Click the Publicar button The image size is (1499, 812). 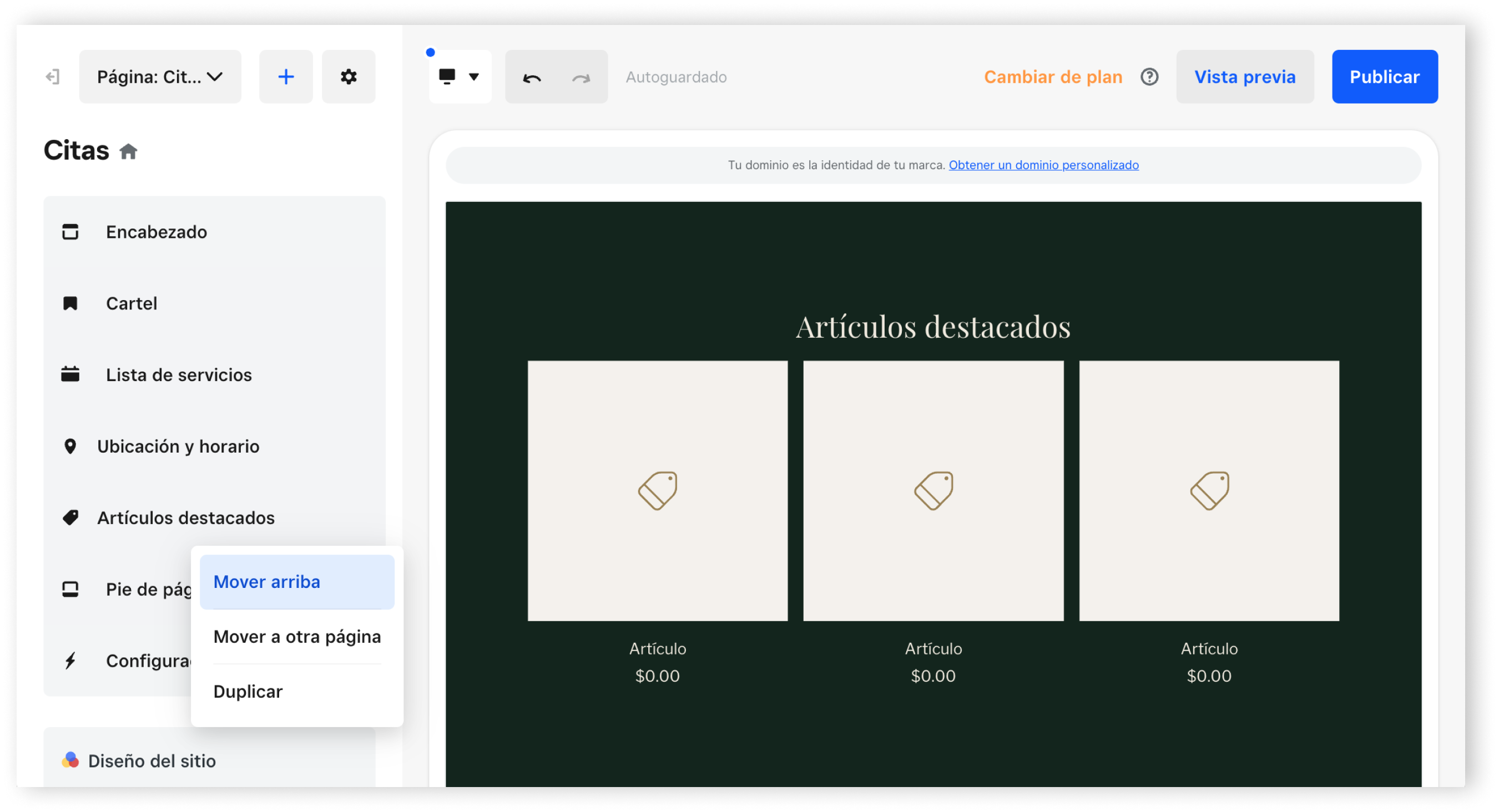(x=1384, y=77)
